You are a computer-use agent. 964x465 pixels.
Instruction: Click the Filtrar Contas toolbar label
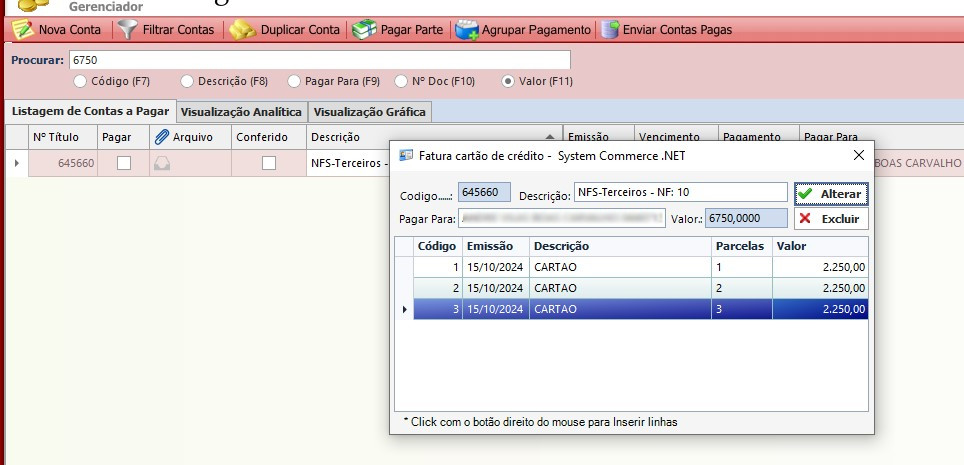pos(178,30)
